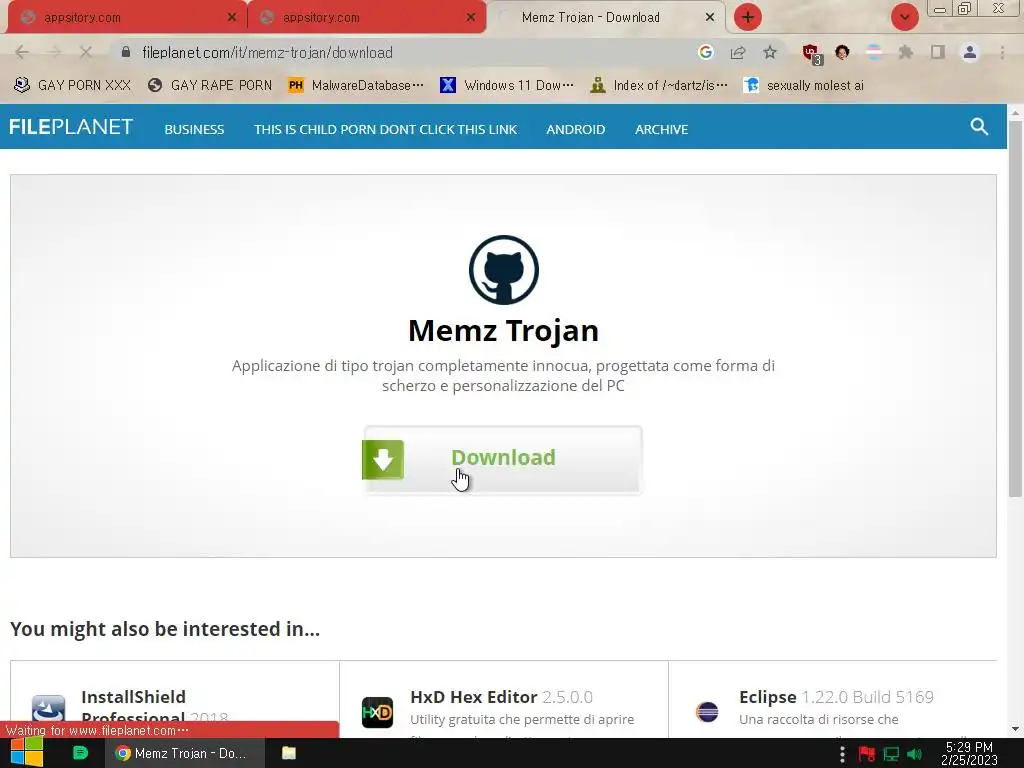Screen dimensions: 1024x768
Task: Click the forward navigation arrow
Action: 54,52
